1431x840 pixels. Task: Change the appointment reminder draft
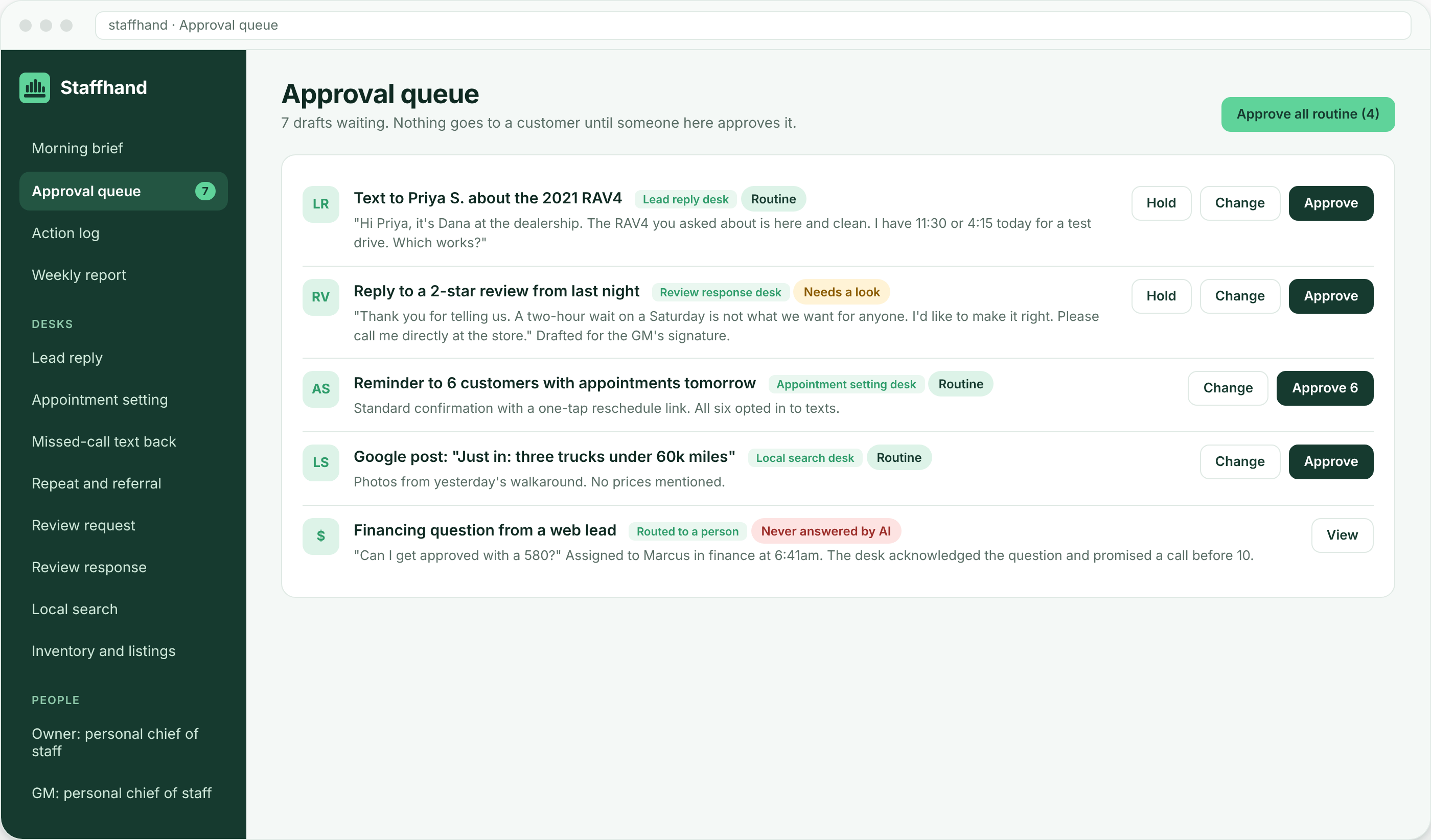click(x=1228, y=388)
